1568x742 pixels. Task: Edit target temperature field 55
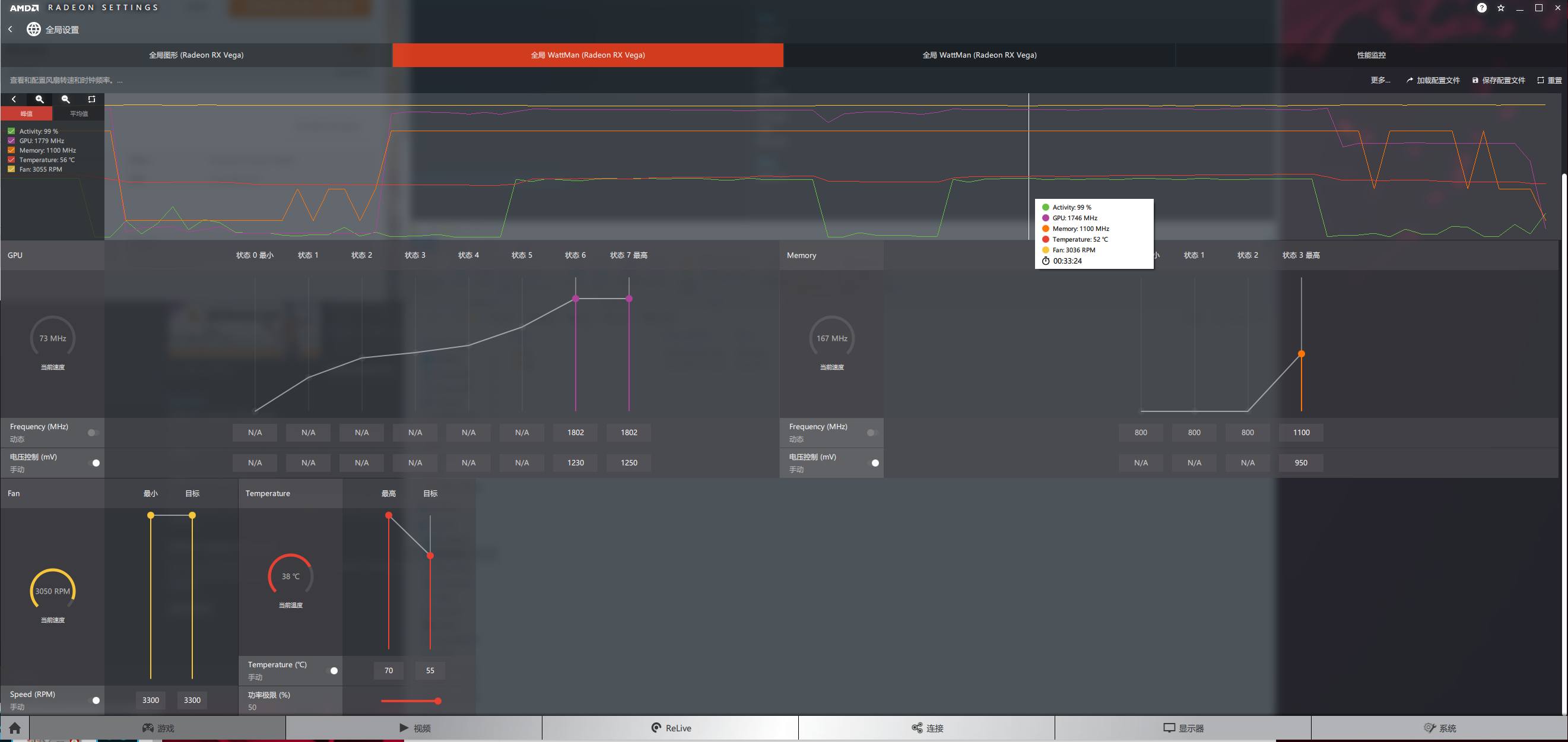coord(430,671)
